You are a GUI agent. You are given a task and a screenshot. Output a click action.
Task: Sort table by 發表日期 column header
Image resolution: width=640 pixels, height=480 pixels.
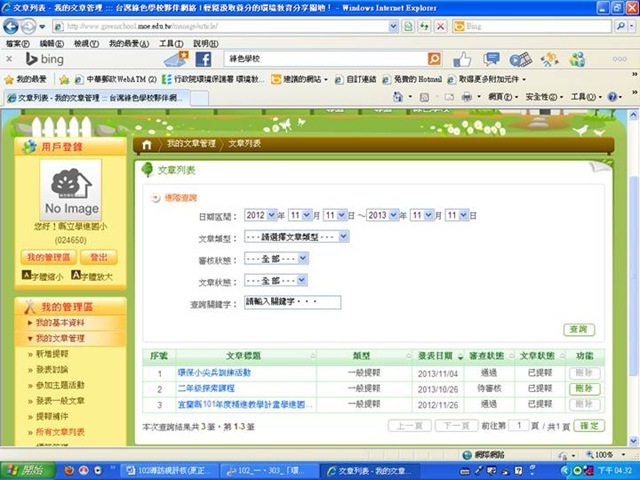[x=436, y=356]
